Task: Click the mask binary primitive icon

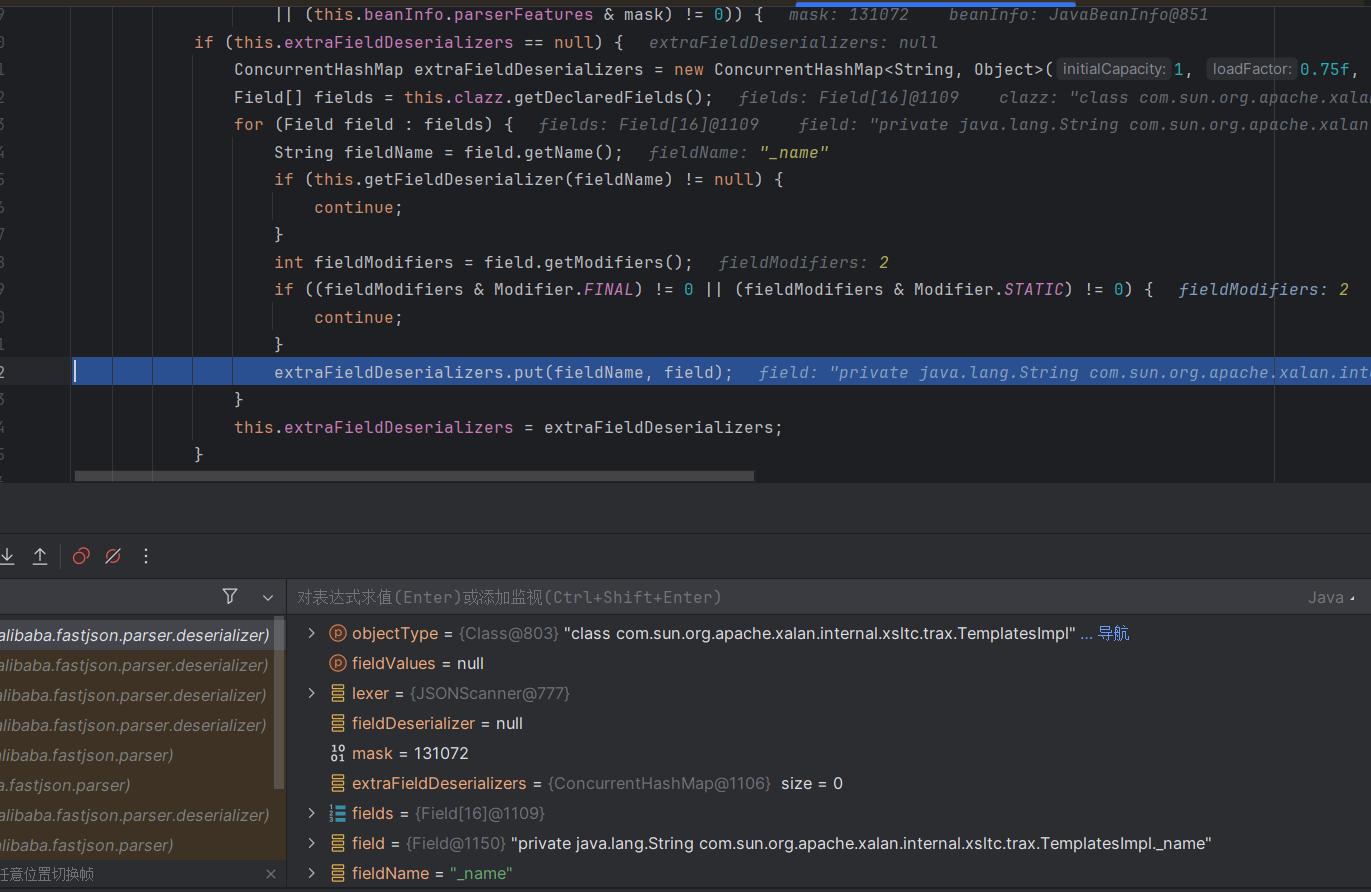Action: coord(337,753)
